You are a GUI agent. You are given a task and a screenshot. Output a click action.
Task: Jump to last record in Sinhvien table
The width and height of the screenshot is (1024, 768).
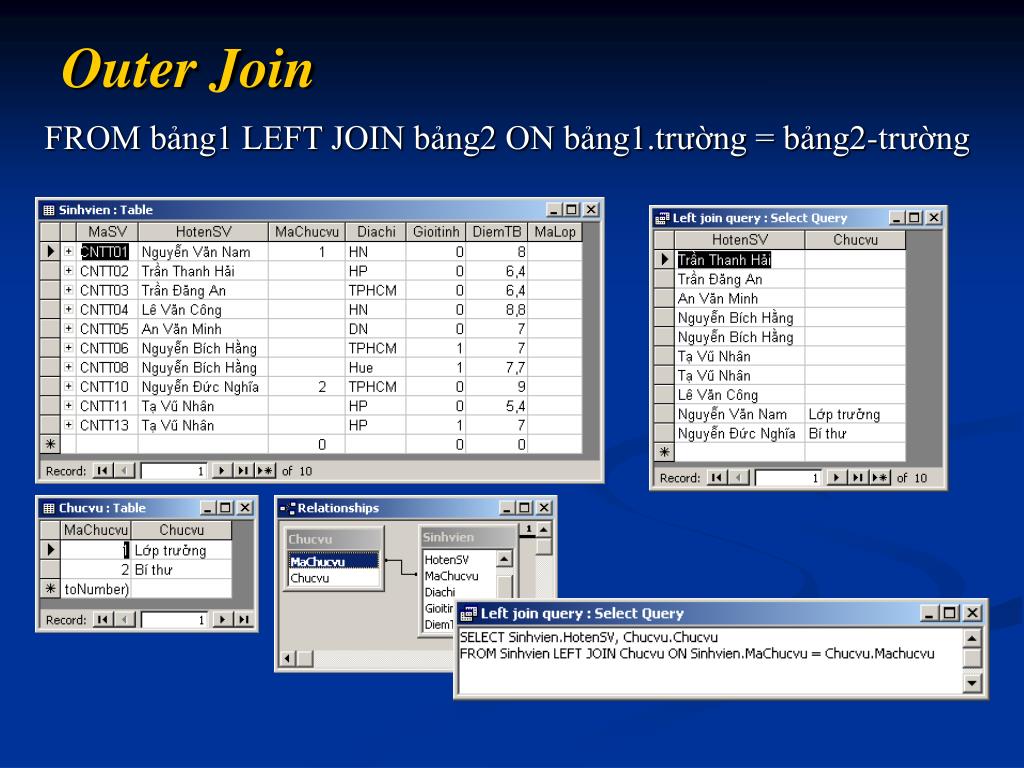point(243,470)
